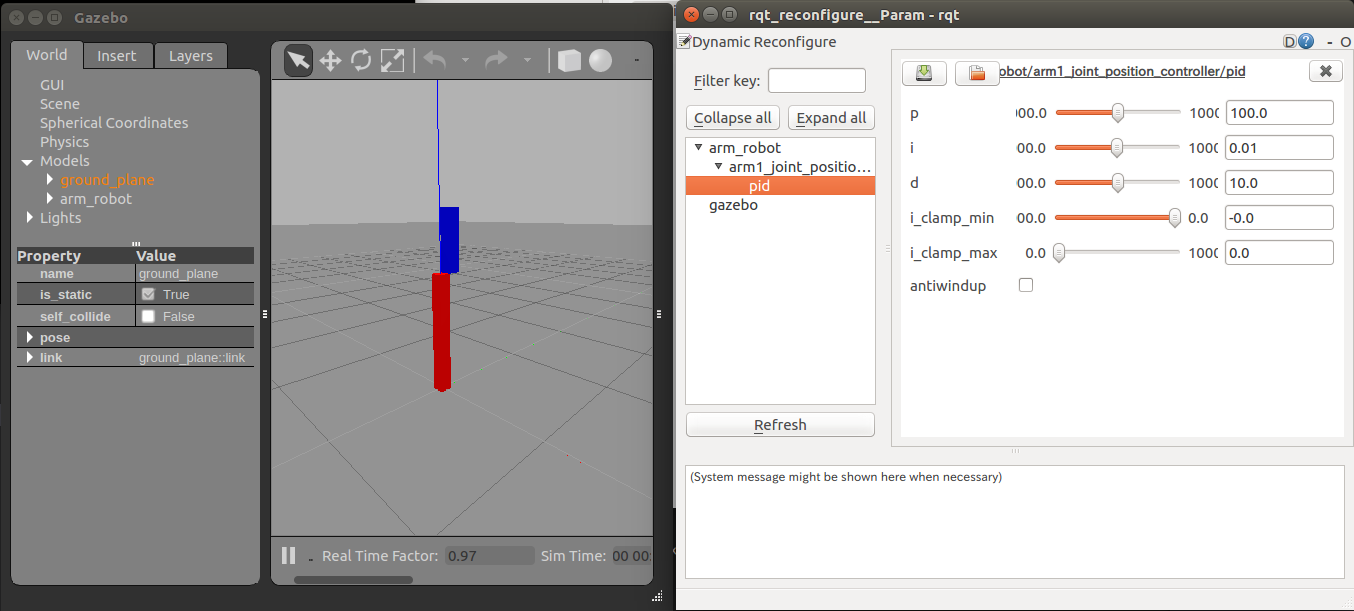Expand the pose property row
This screenshot has width=1354, height=611.
tap(29, 337)
